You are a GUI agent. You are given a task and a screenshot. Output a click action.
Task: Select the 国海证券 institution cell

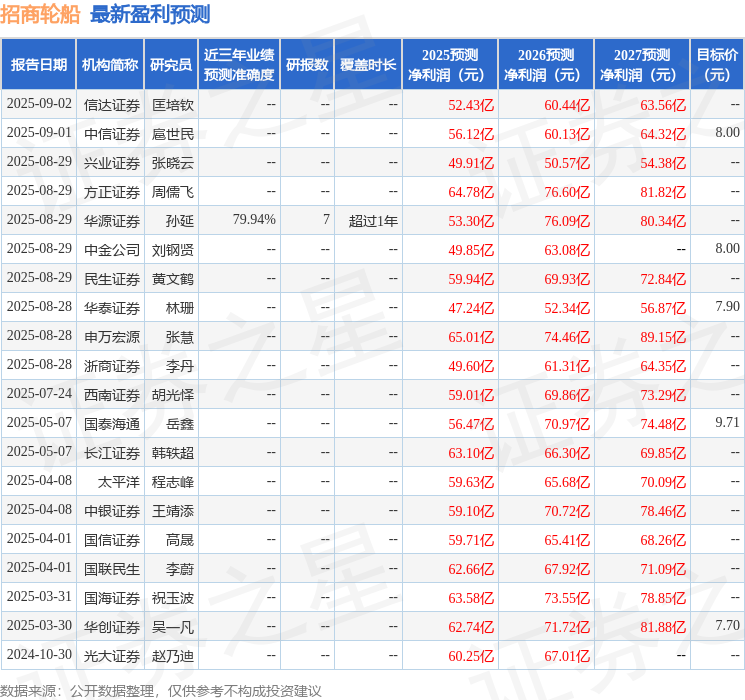(x=112, y=598)
